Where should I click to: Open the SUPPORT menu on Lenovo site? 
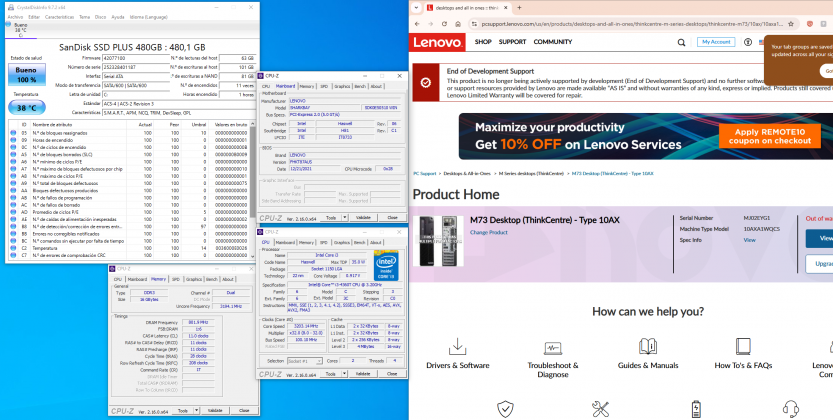pyautogui.click(x=512, y=42)
